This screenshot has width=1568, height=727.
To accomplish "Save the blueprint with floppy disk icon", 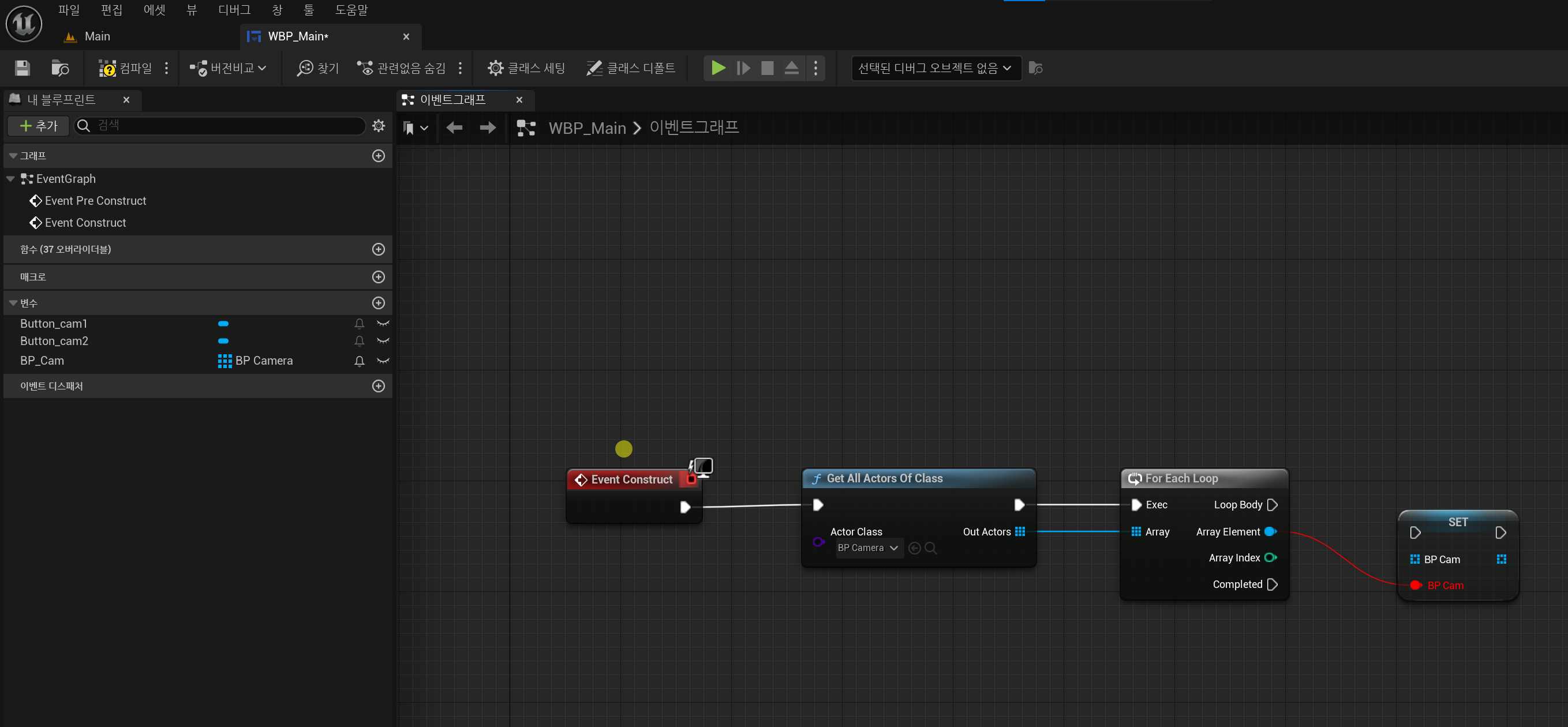I will pos(23,68).
